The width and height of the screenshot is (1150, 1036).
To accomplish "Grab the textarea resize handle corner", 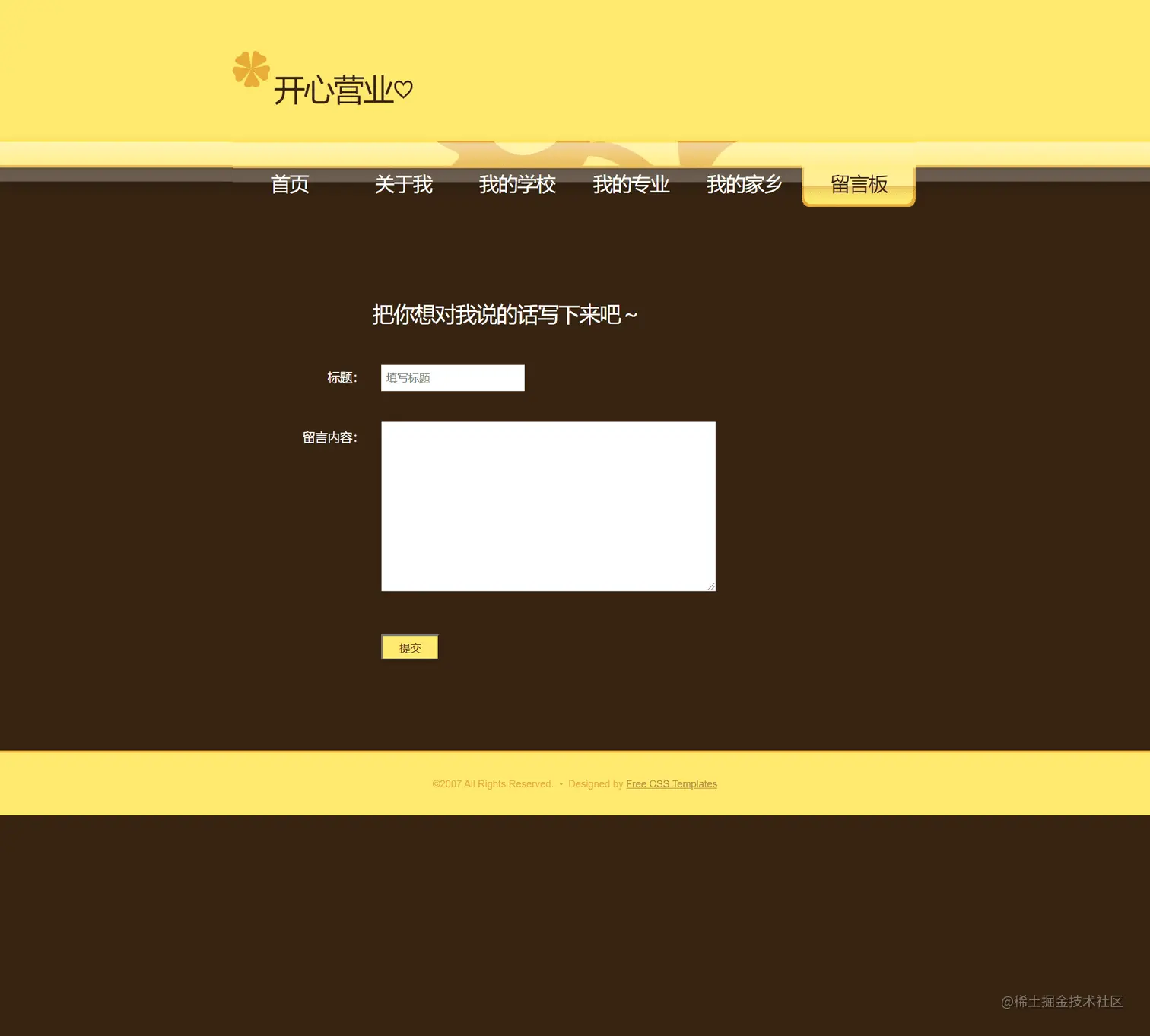I will pos(711,586).
